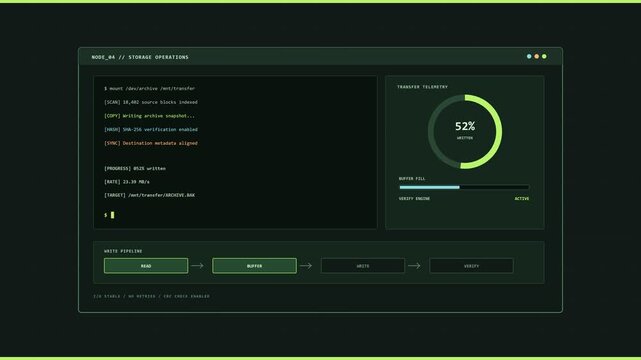Click the ACTIVE verify engine status
This screenshot has height=360, width=641.
click(x=522, y=199)
